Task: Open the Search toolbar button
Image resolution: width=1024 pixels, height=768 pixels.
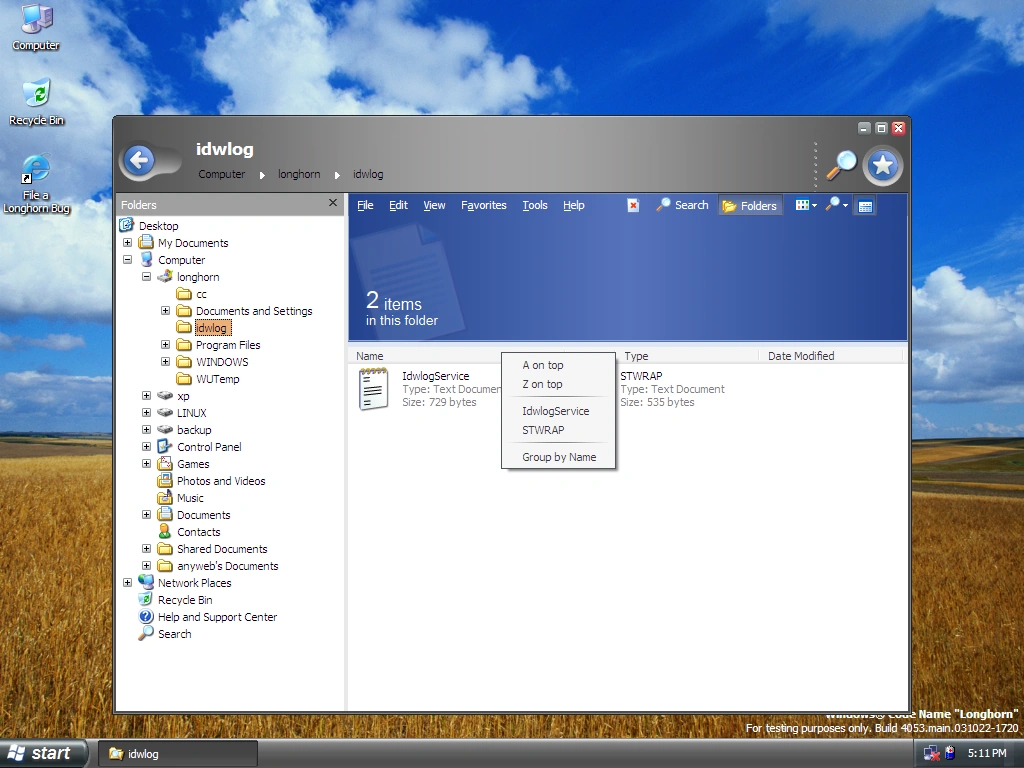Action: pyautogui.click(x=682, y=205)
